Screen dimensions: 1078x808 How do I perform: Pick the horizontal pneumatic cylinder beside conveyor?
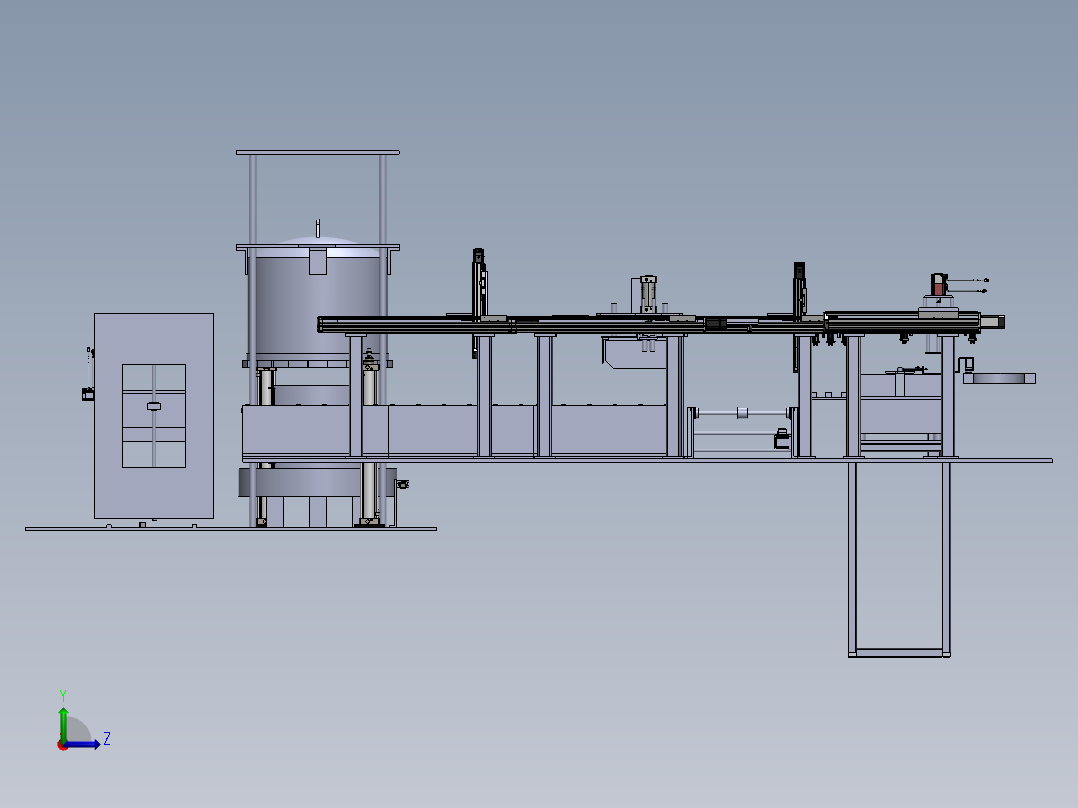(x=741, y=413)
